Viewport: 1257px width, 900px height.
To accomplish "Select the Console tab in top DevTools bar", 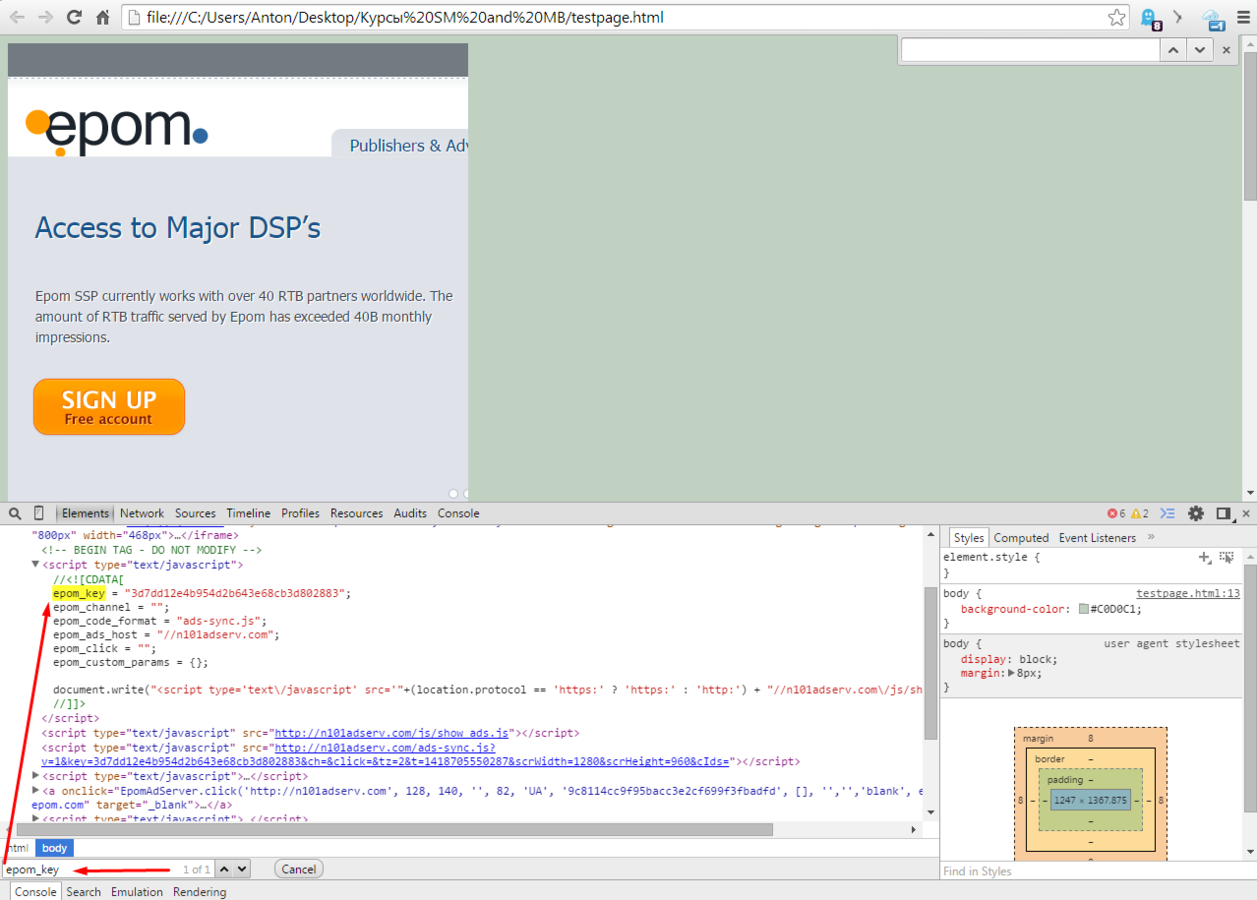I will (x=458, y=513).
